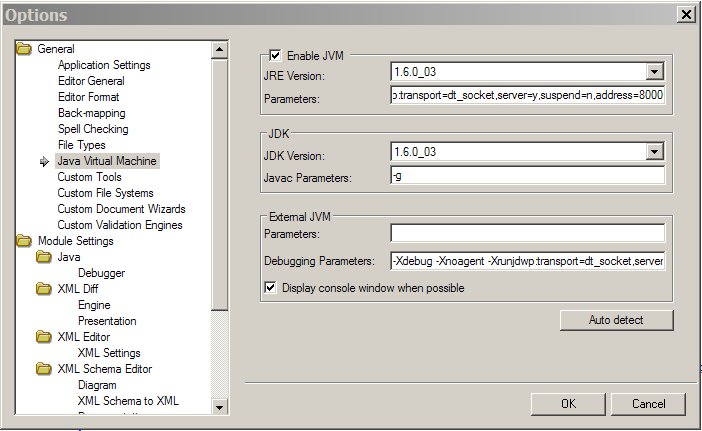Click the OK button
Image resolution: width=702 pixels, height=431 pixels.
(568, 404)
